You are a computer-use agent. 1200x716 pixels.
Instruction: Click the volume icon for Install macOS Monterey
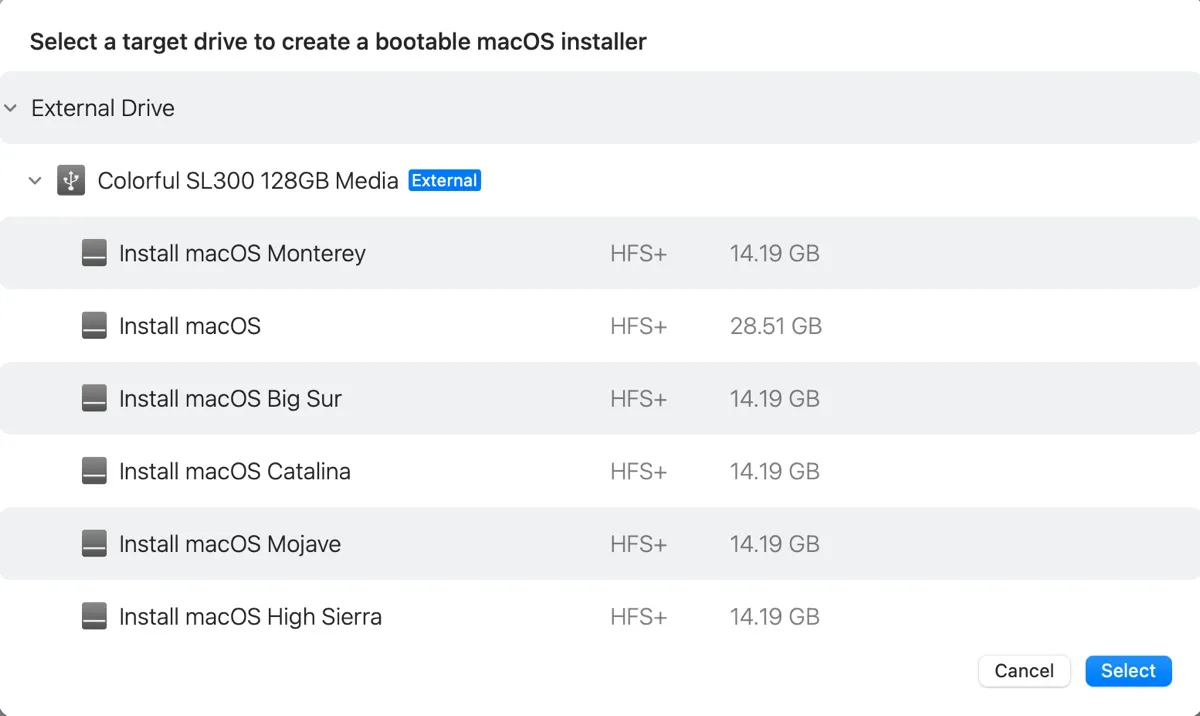(x=94, y=253)
